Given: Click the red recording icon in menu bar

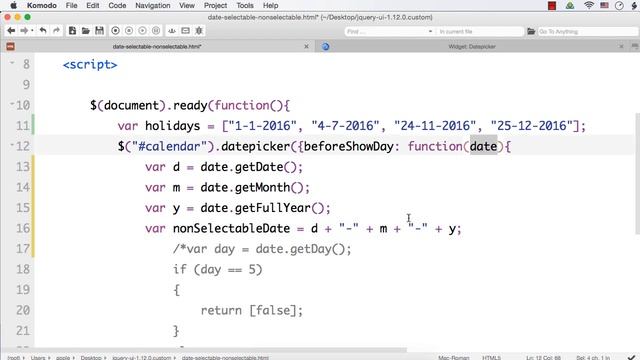Looking at the screenshot, I should pos(552,5).
